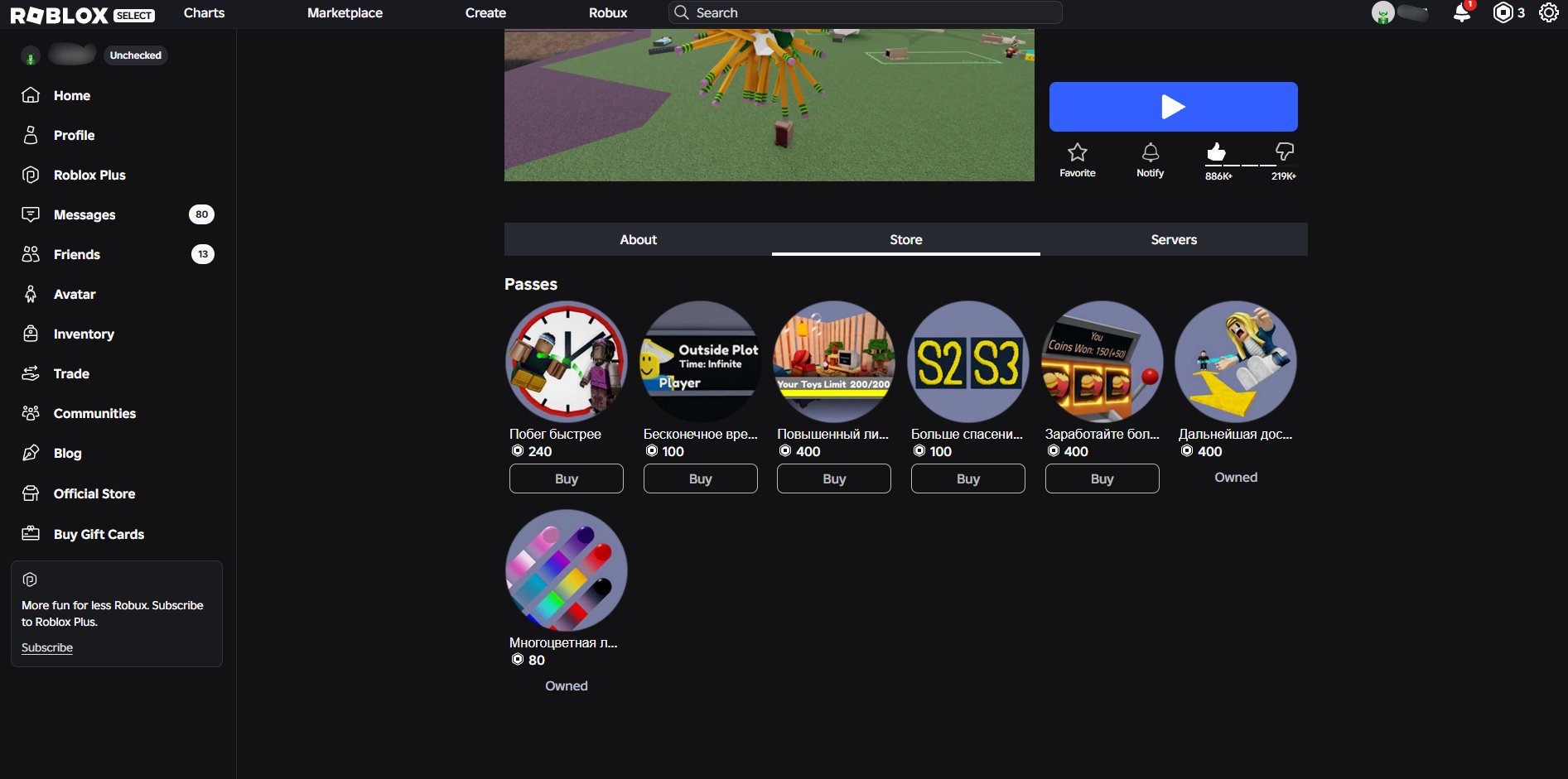Click the thumbs up like icon

point(1216,151)
